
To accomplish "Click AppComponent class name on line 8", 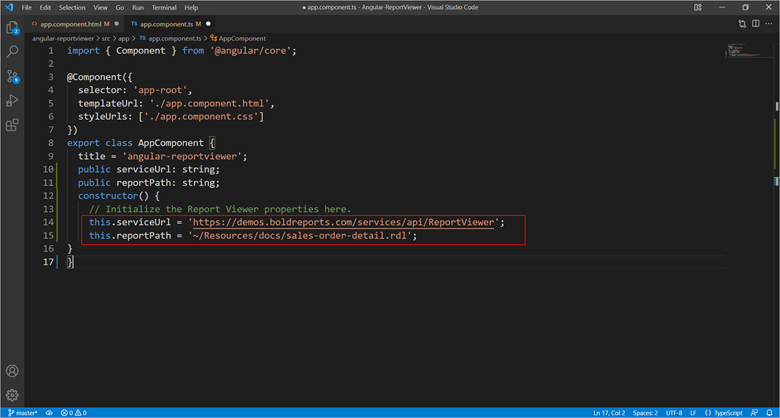I will pyautogui.click(x=171, y=143).
